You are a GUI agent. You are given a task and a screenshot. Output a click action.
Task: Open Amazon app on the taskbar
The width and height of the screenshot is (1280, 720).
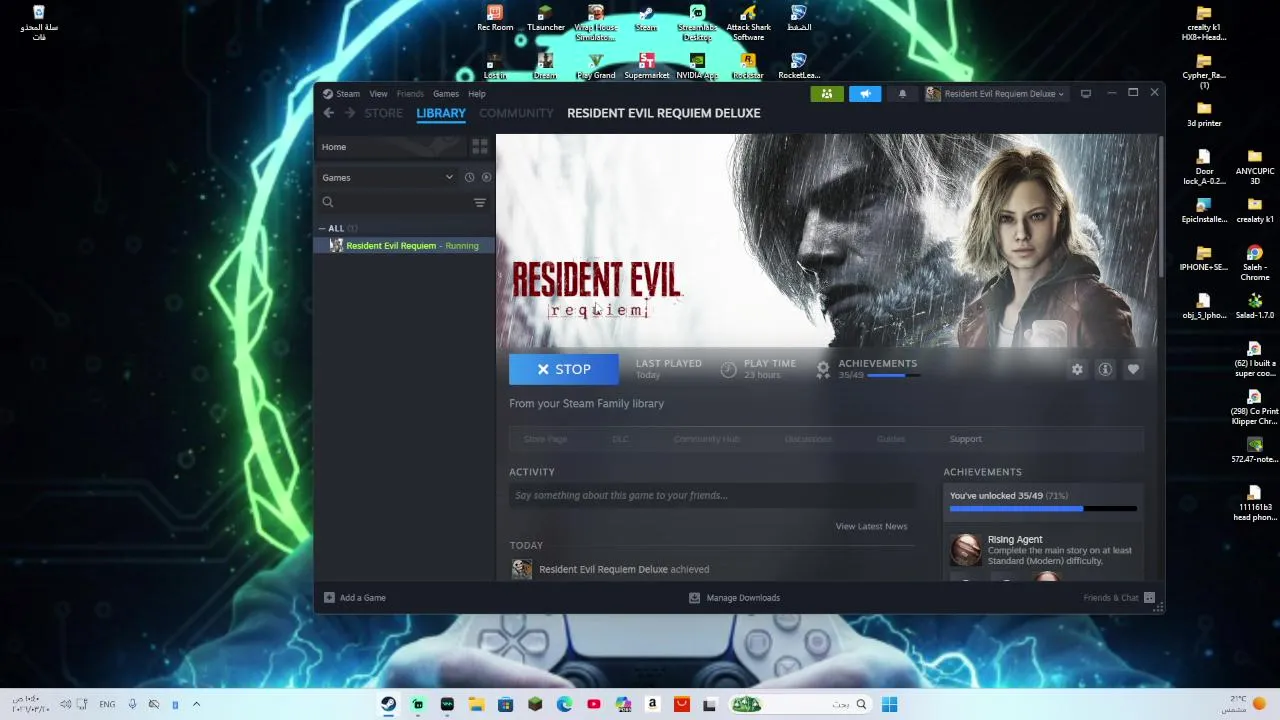pos(652,704)
